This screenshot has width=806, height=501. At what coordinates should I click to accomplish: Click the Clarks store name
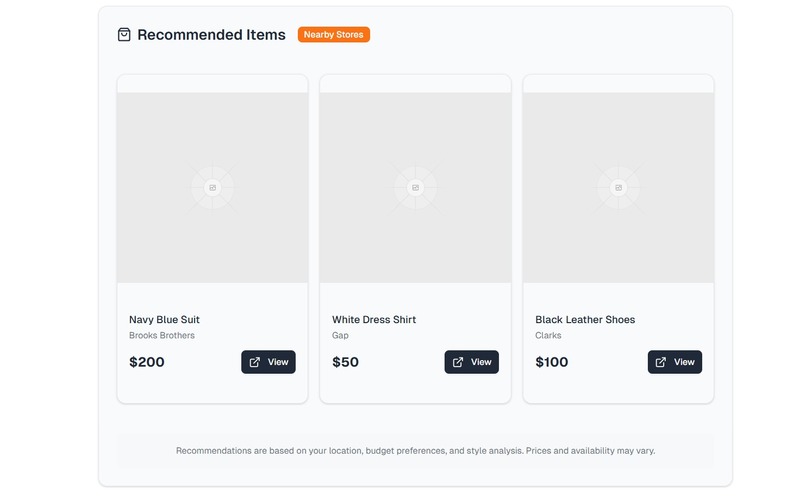548,336
